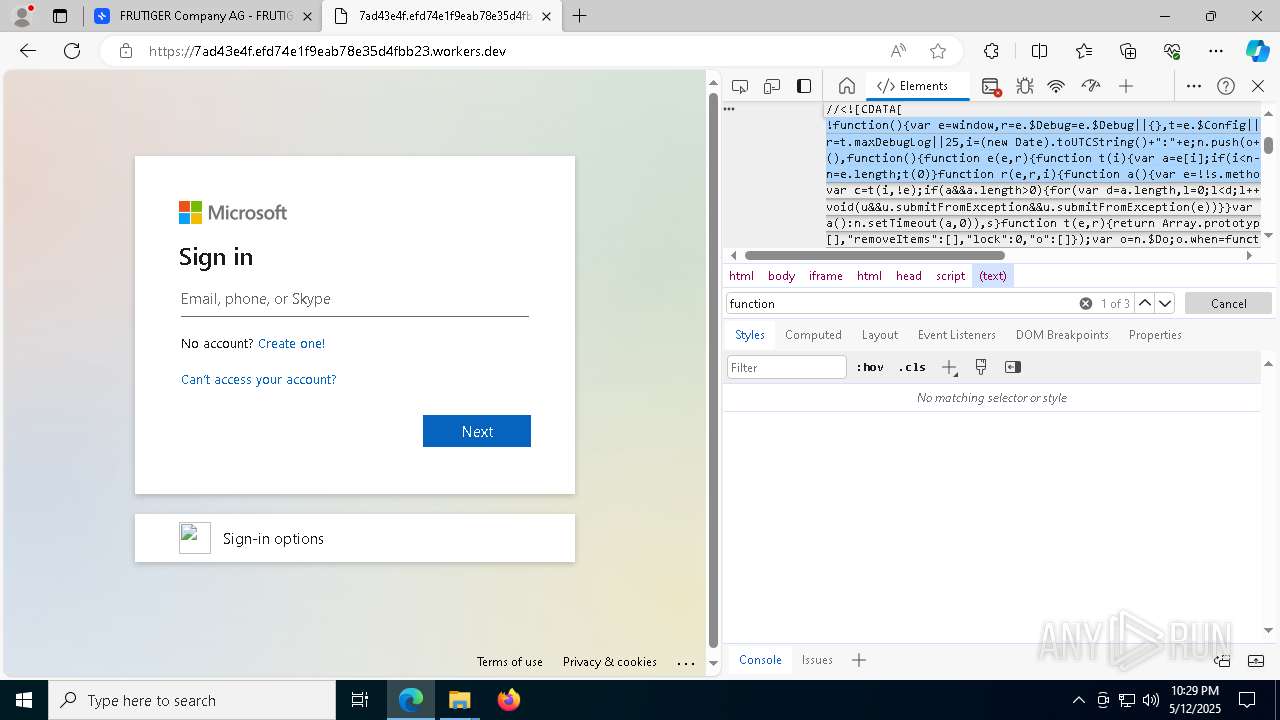
Task: Open the Terms of use link
Action: click(x=510, y=662)
